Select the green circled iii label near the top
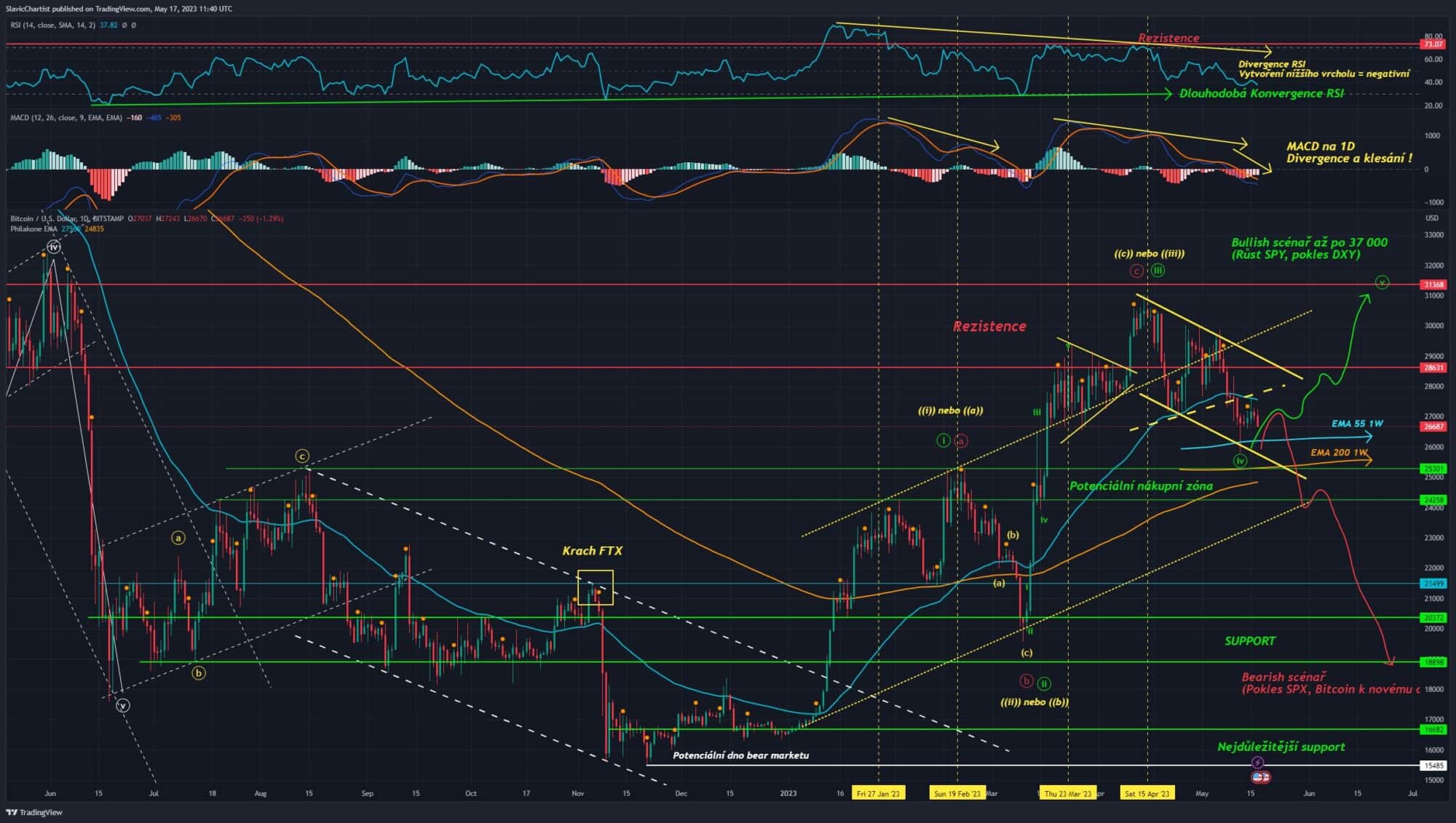This screenshot has height=823, width=1456. (x=1158, y=271)
